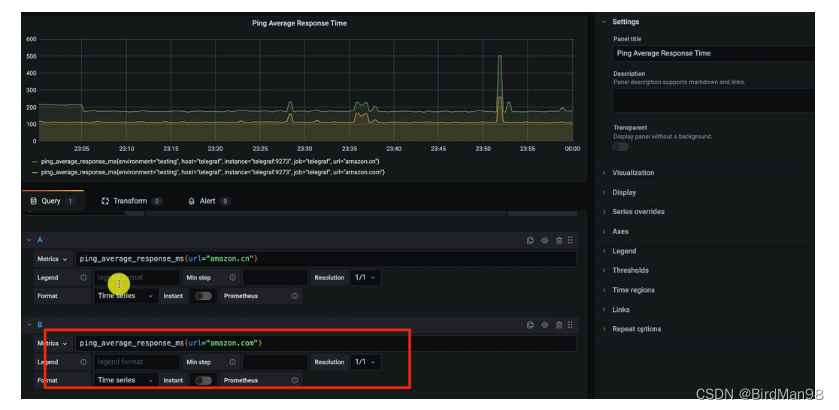The height and width of the screenshot is (410, 839).
Task: Toggle Instant switch in query A
Action: (203, 296)
